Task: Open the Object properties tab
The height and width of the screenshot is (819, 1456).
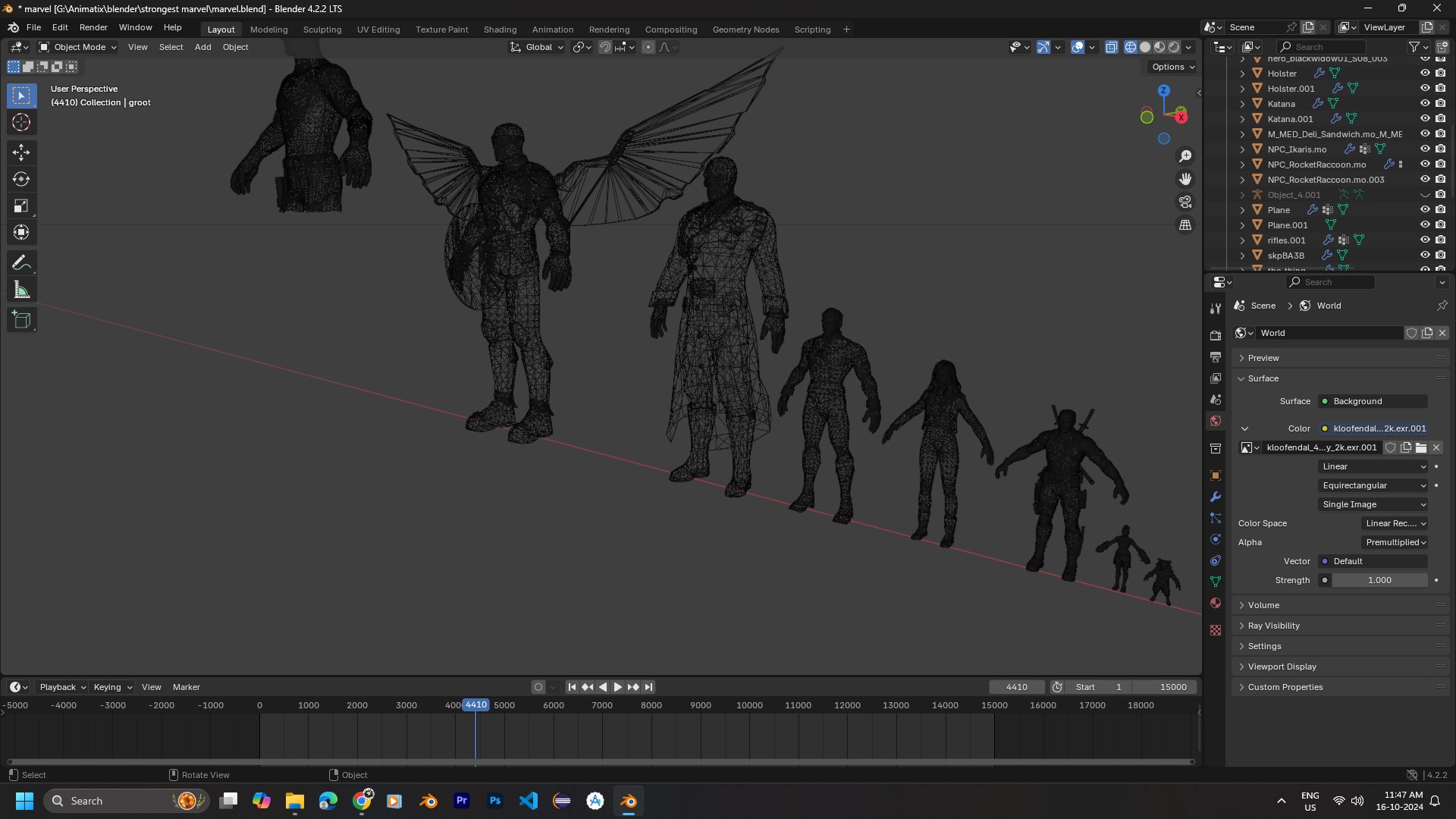Action: coord(1216,475)
